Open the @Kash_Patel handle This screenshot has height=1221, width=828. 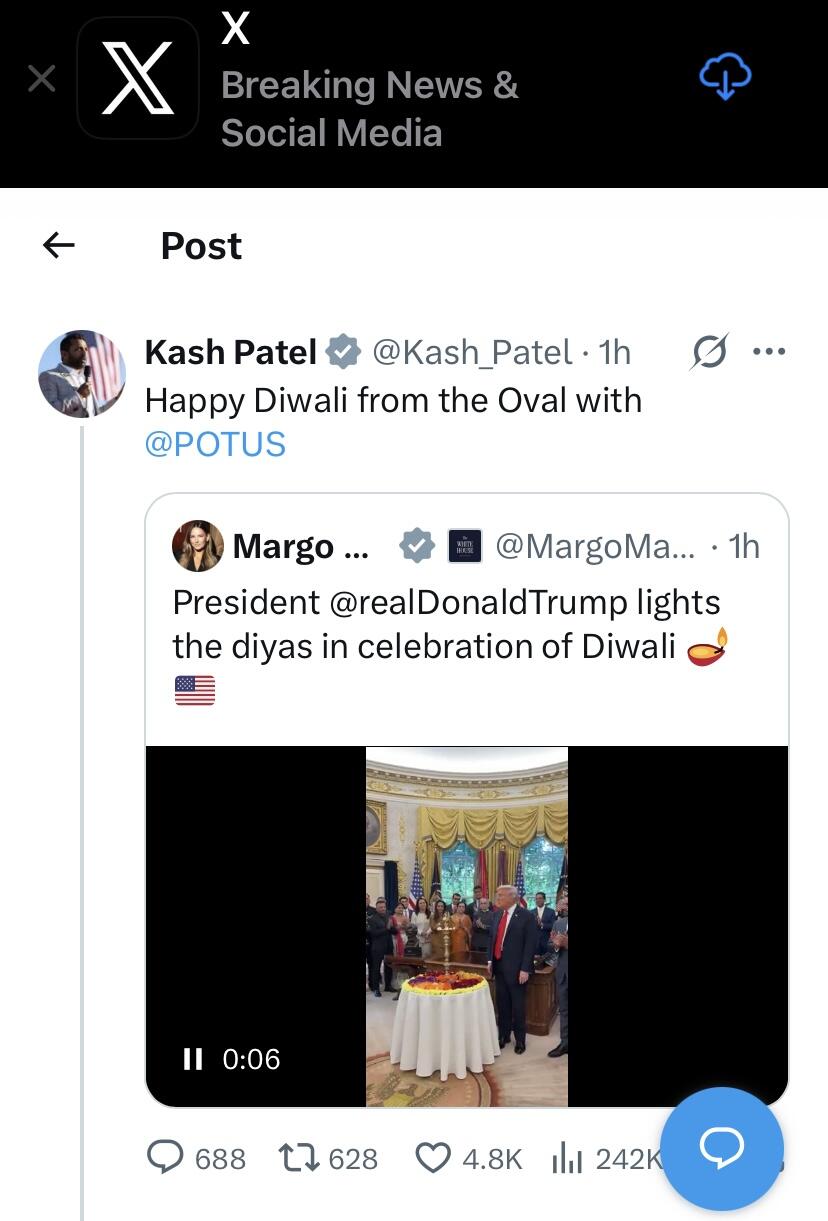pos(472,352)
